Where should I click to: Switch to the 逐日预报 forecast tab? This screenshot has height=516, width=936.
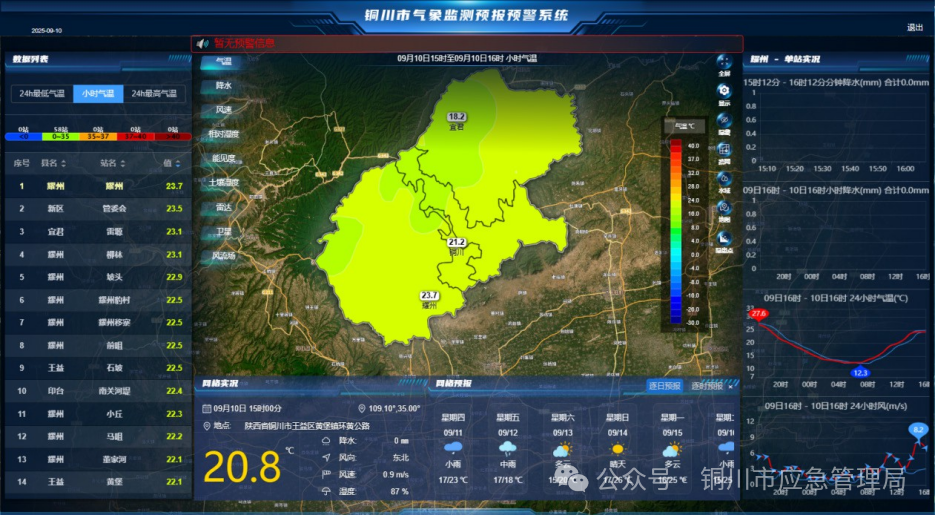click(664, 385)
